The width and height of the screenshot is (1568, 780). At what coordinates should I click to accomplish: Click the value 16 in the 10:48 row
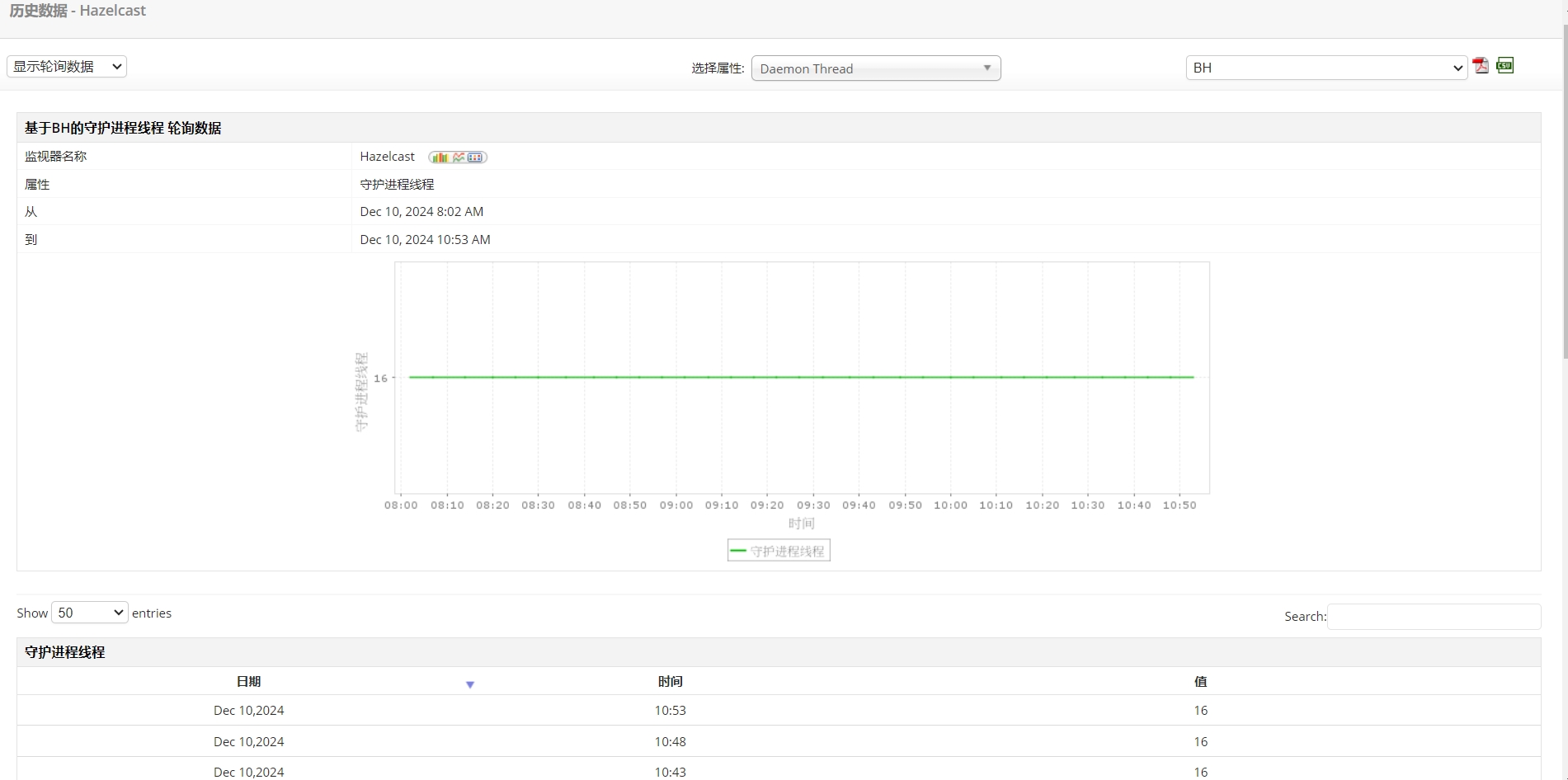(1200, 742)
